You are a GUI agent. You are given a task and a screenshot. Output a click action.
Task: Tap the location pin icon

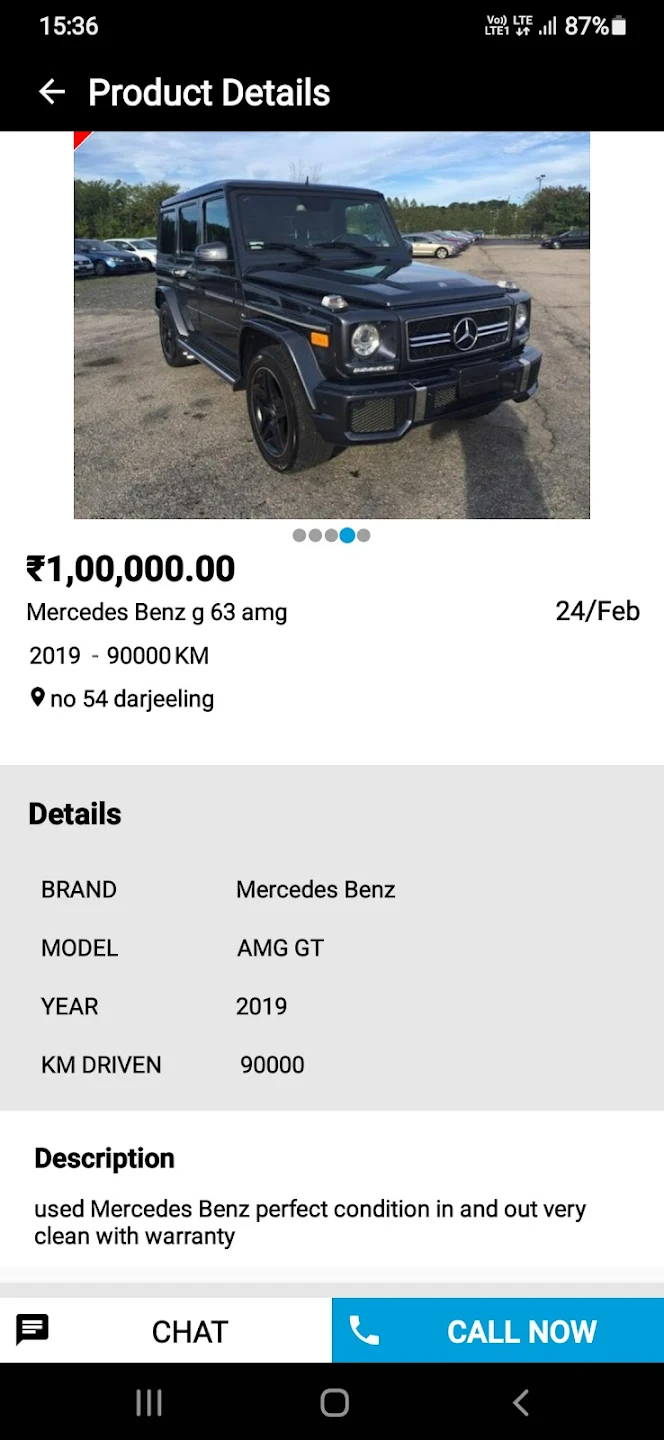click(38, 697)
